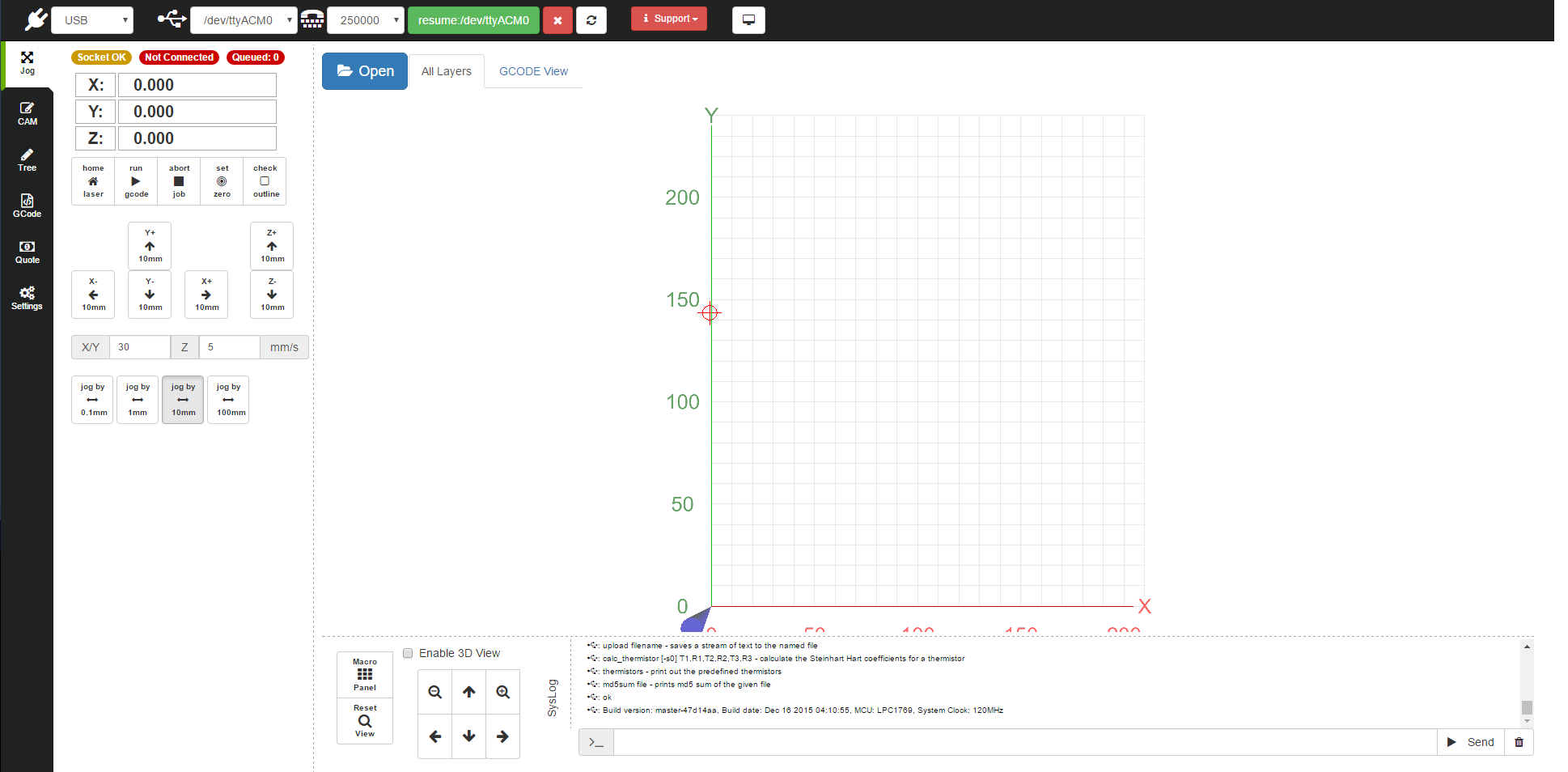Viewport: 1568px width, 772px height.
Task: Click Reset View button
Action: [x=365, y=720]
